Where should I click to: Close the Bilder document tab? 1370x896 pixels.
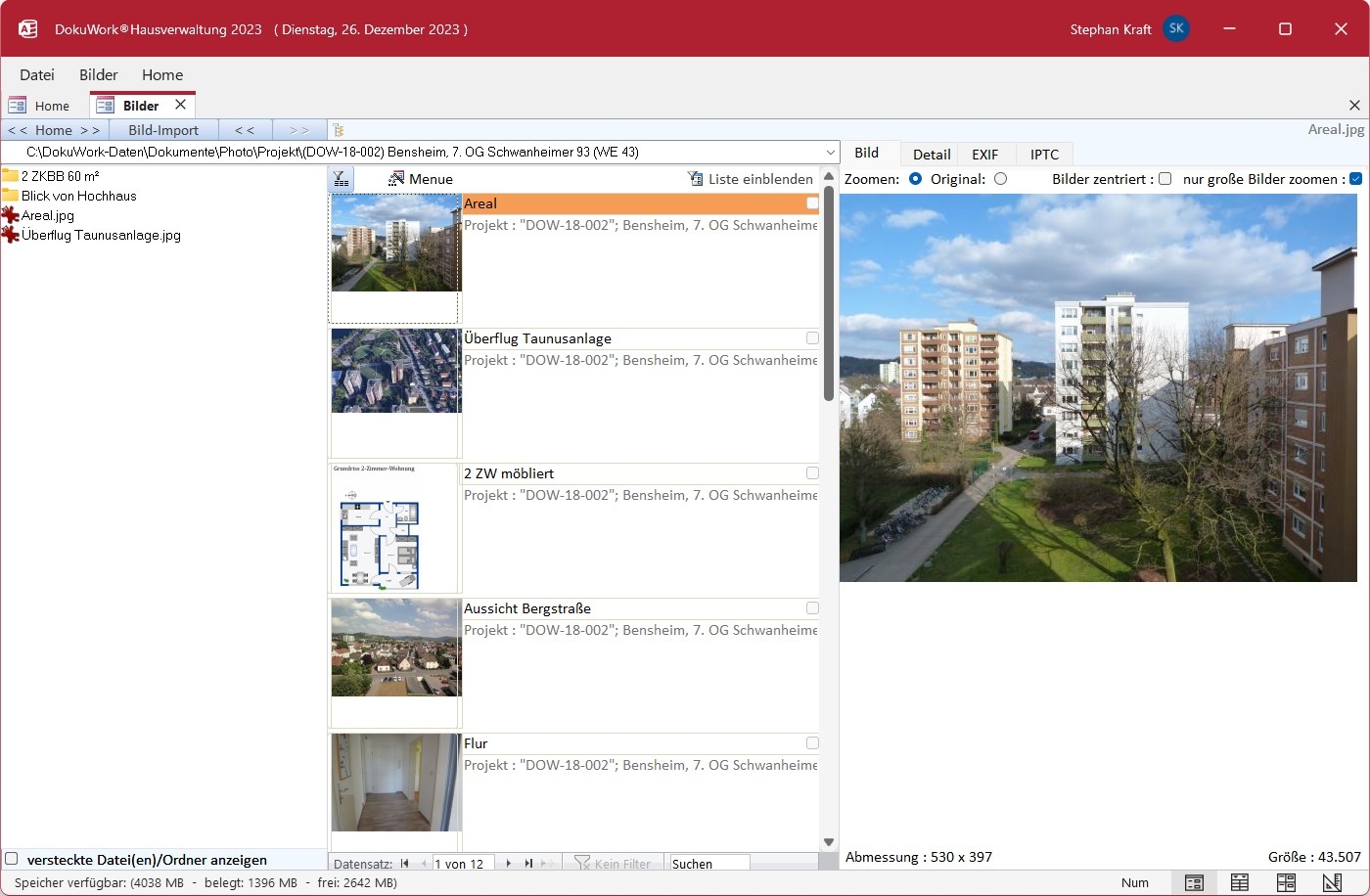tap(180, 105)
